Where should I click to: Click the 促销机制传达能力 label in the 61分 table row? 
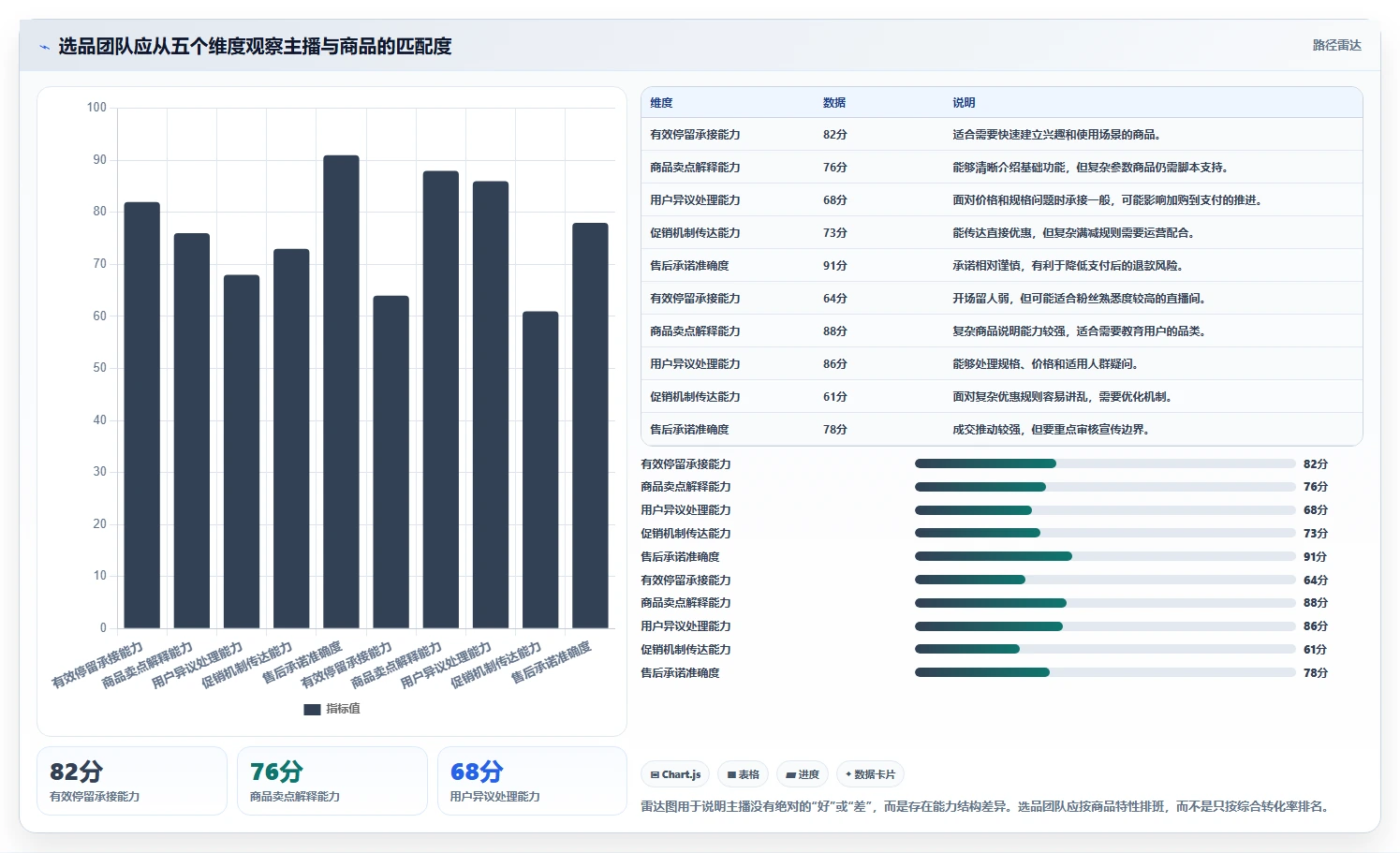(695, 397)
